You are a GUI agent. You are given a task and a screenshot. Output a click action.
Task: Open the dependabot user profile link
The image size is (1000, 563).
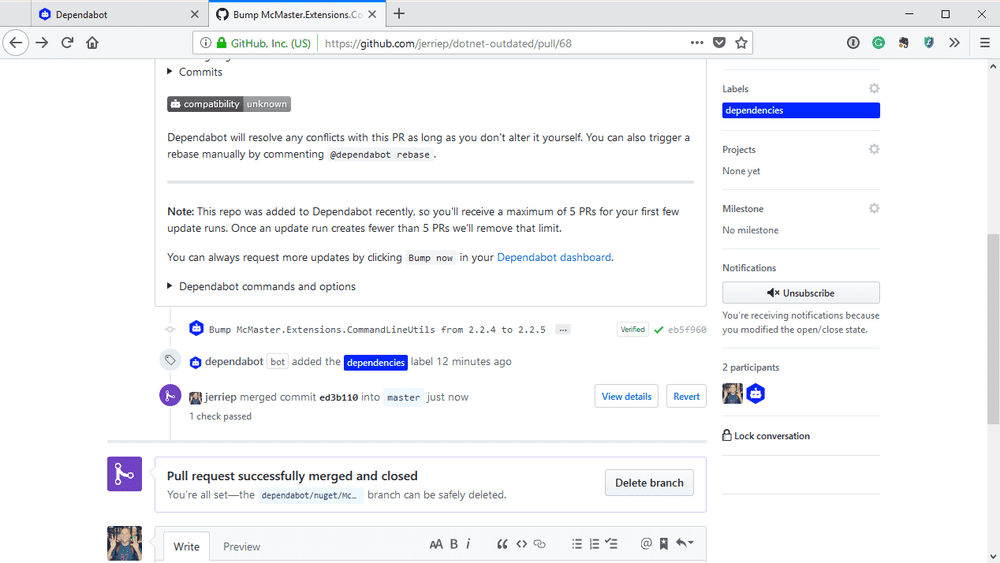coord(234,362)
